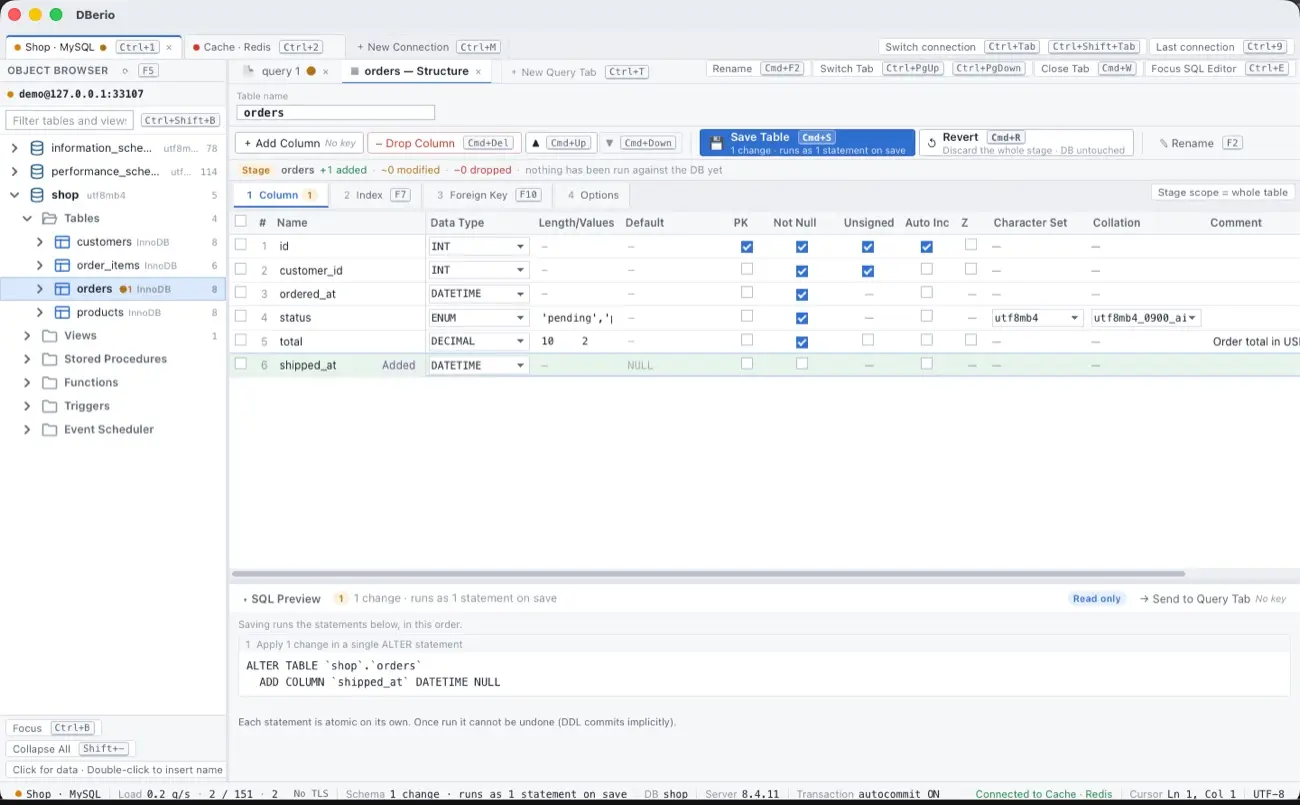The image size is (1300, 805).
Task: Collapse the shop database node
Action: pyautogui.click(x=14, y=195)
